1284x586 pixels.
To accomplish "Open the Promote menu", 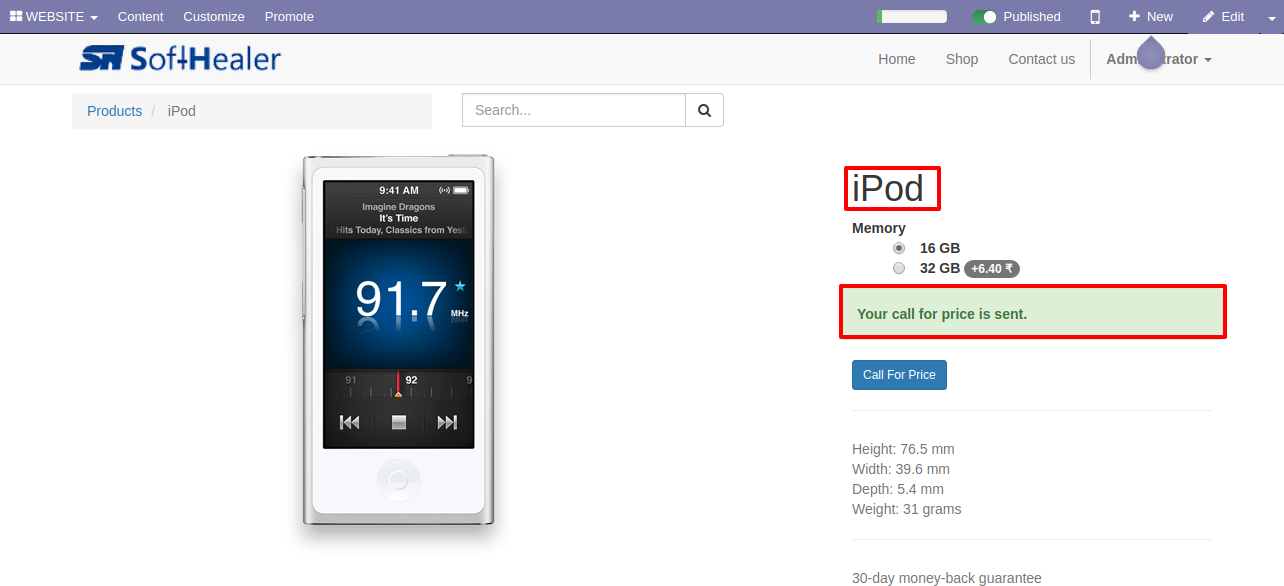I will tap(289, 17).
